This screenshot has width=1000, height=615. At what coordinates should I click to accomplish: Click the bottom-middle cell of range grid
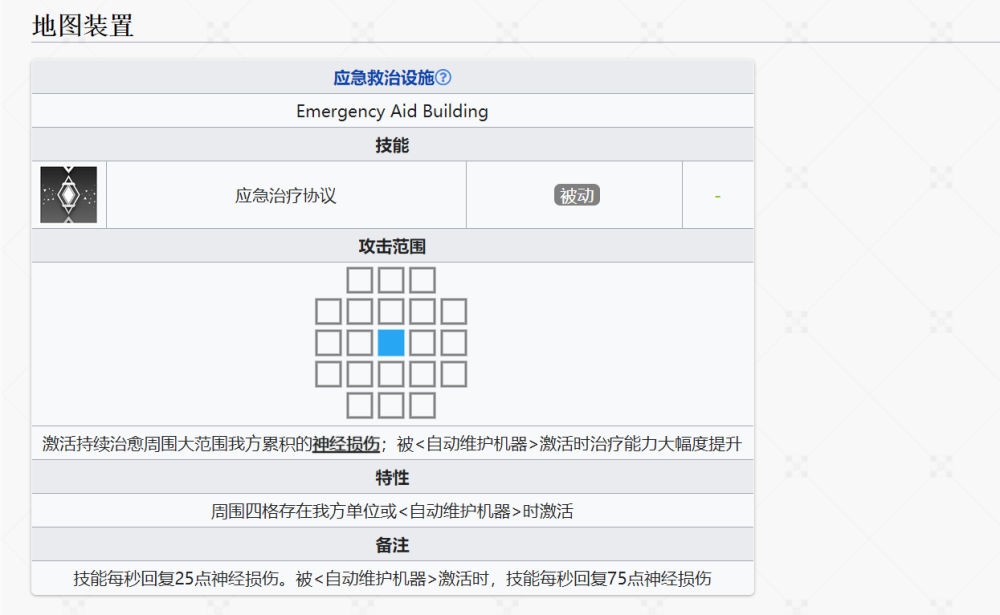(x=391, y=405)
